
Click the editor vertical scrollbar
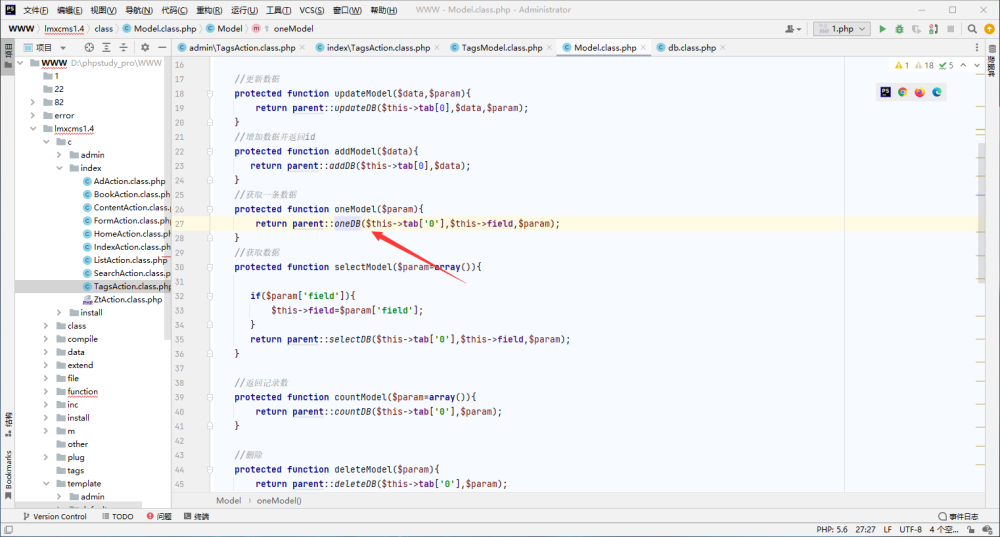coord(980,210)
